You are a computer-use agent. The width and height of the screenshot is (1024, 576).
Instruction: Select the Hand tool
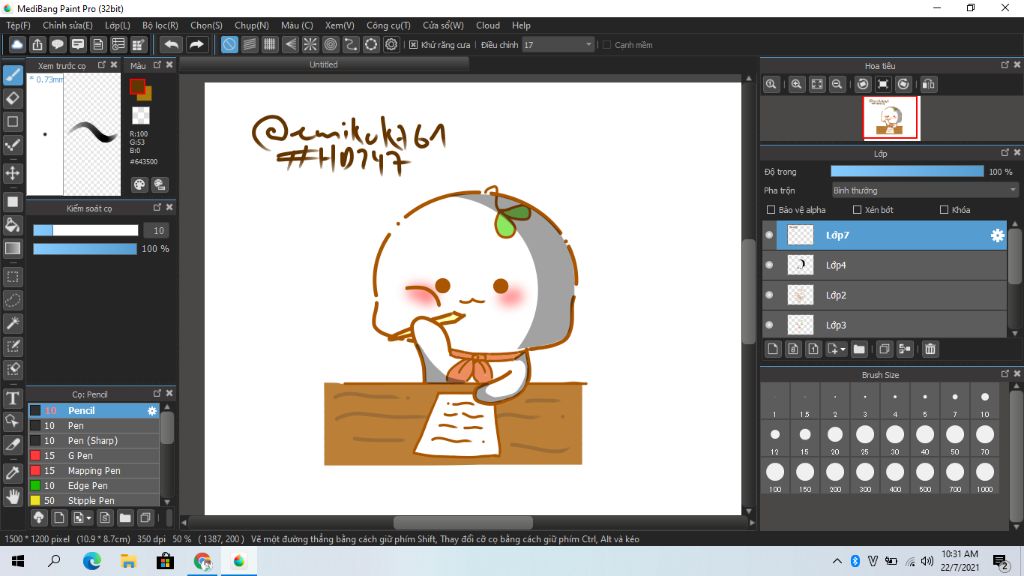[x=12, y=497]
